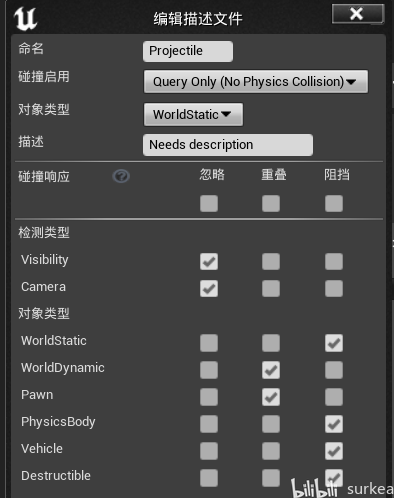
Task: Uncheck the Visibility 忽略 checkbox
Action: (x=209, y=261)
